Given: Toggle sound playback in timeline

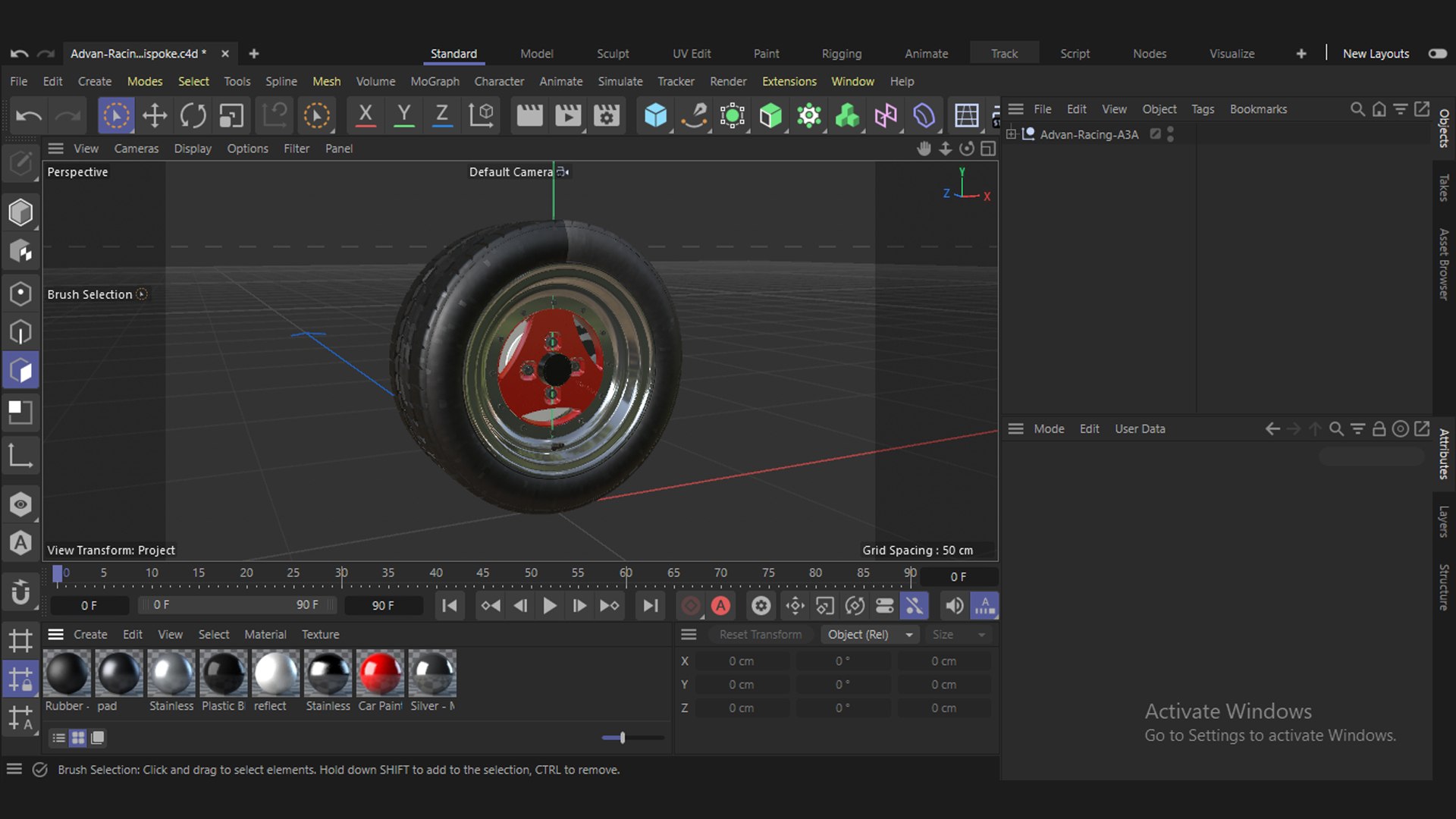Looking at the screenshot, I should point(954,606).
